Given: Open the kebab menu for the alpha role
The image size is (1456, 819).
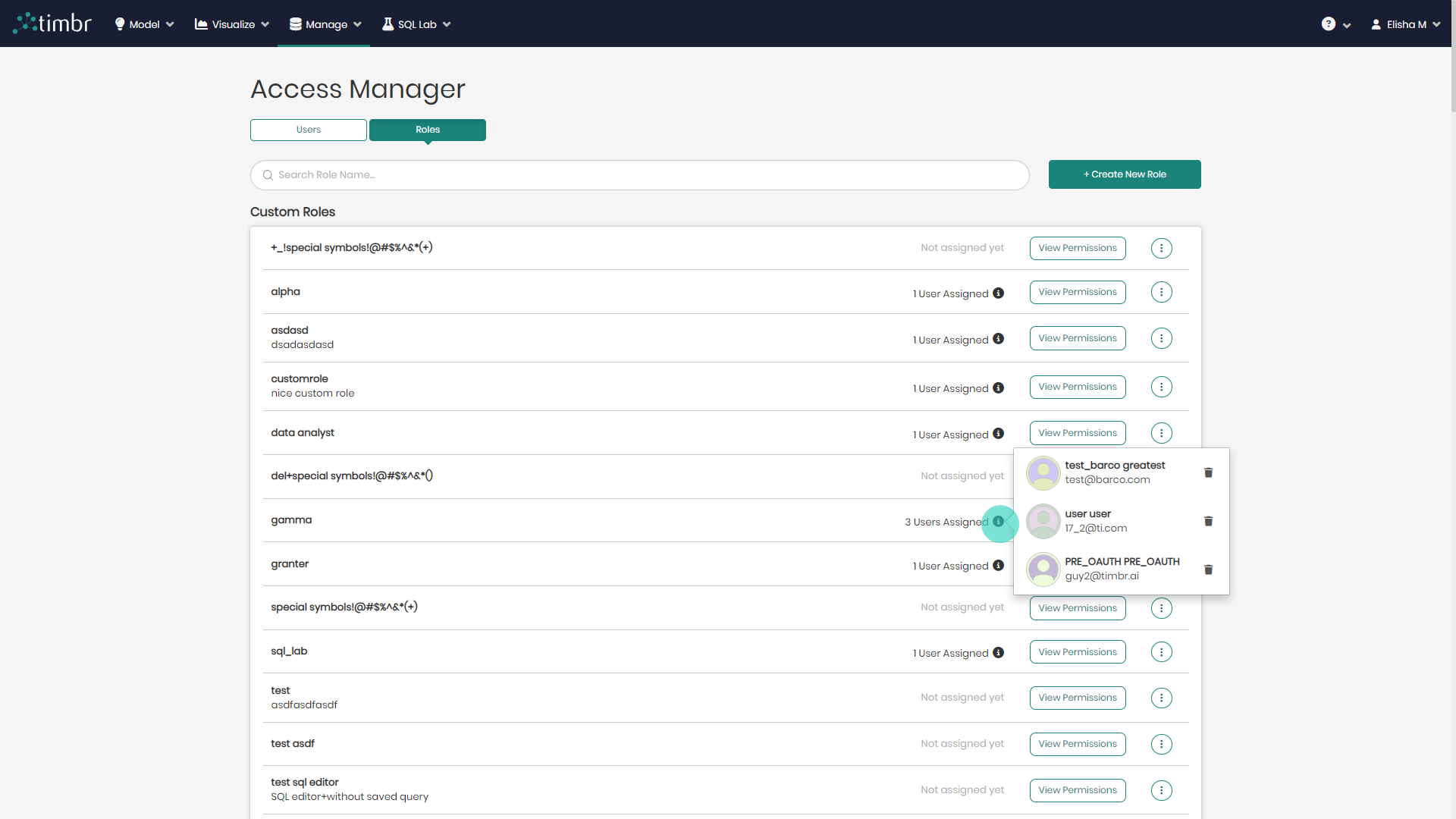Looking at the screenshot, I should (1161, 292).
